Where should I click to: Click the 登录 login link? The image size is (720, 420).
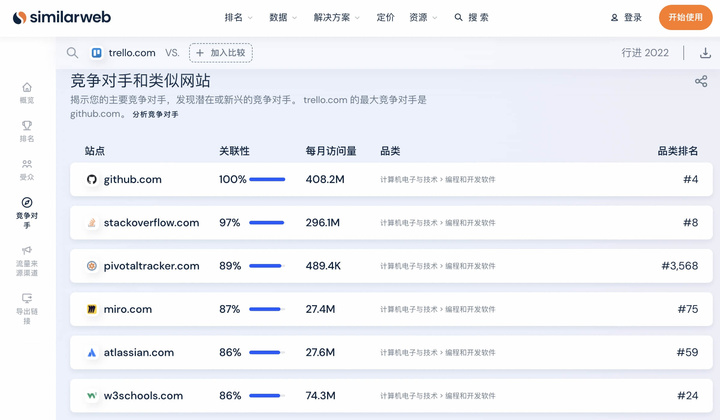[633, 17]
